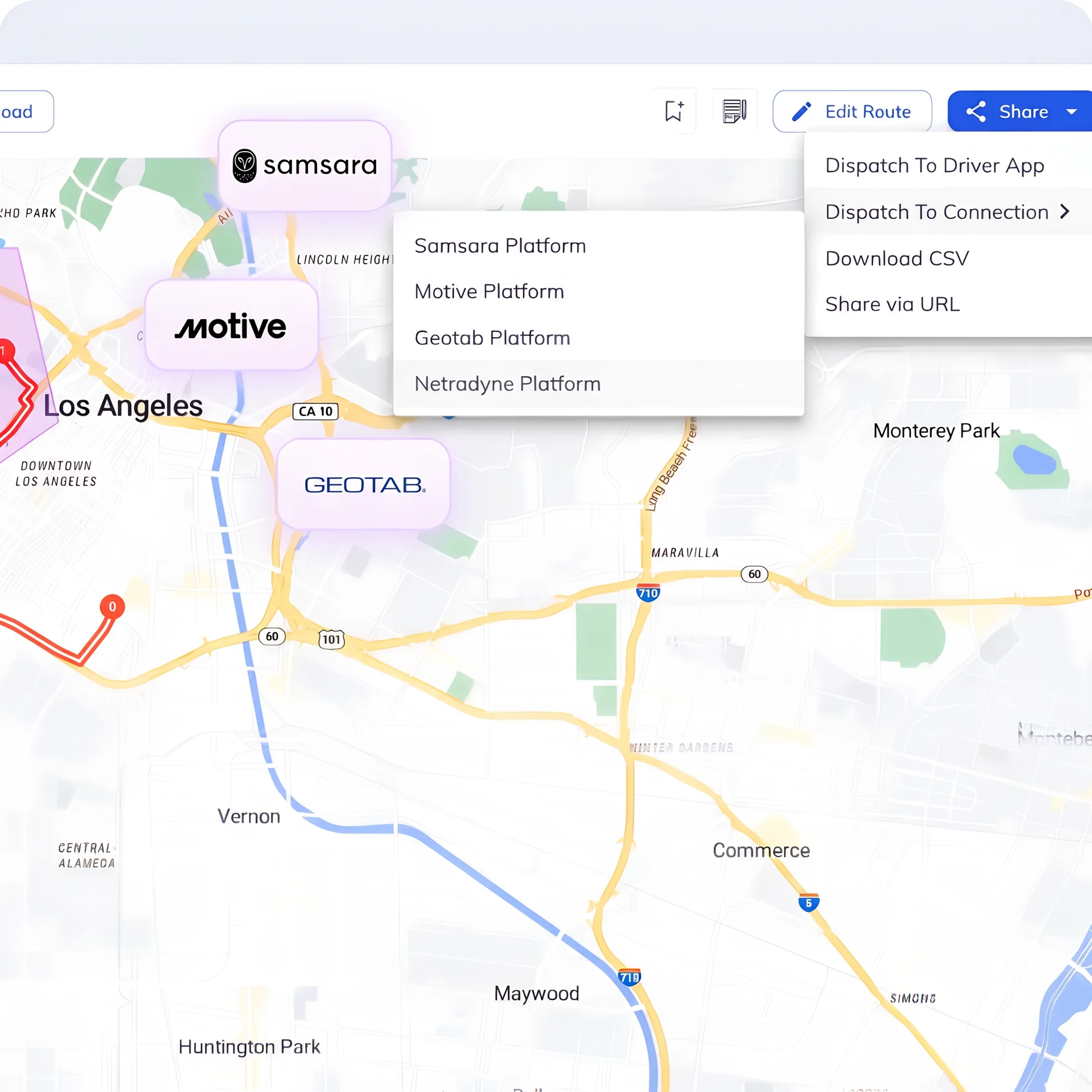Image resolution: width=1092 pixels, height=1092 pixels.
Task: Click the Share button
Action: [1020, 111]
